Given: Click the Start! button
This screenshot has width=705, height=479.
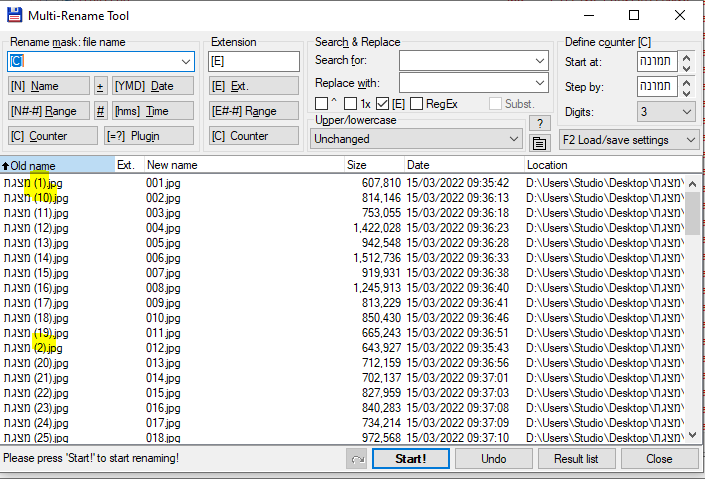Looking at the screenshot, I should pyautogui.click(x=411, y=459).
